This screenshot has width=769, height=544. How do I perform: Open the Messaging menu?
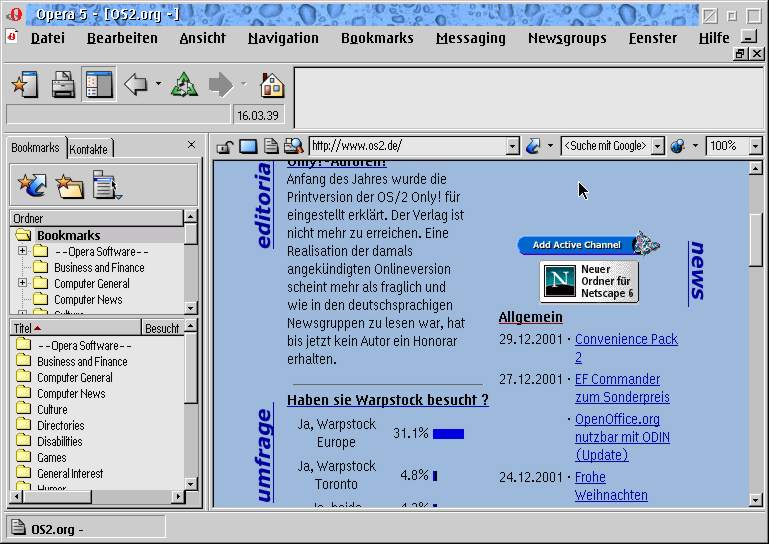[x=470, y=38]
